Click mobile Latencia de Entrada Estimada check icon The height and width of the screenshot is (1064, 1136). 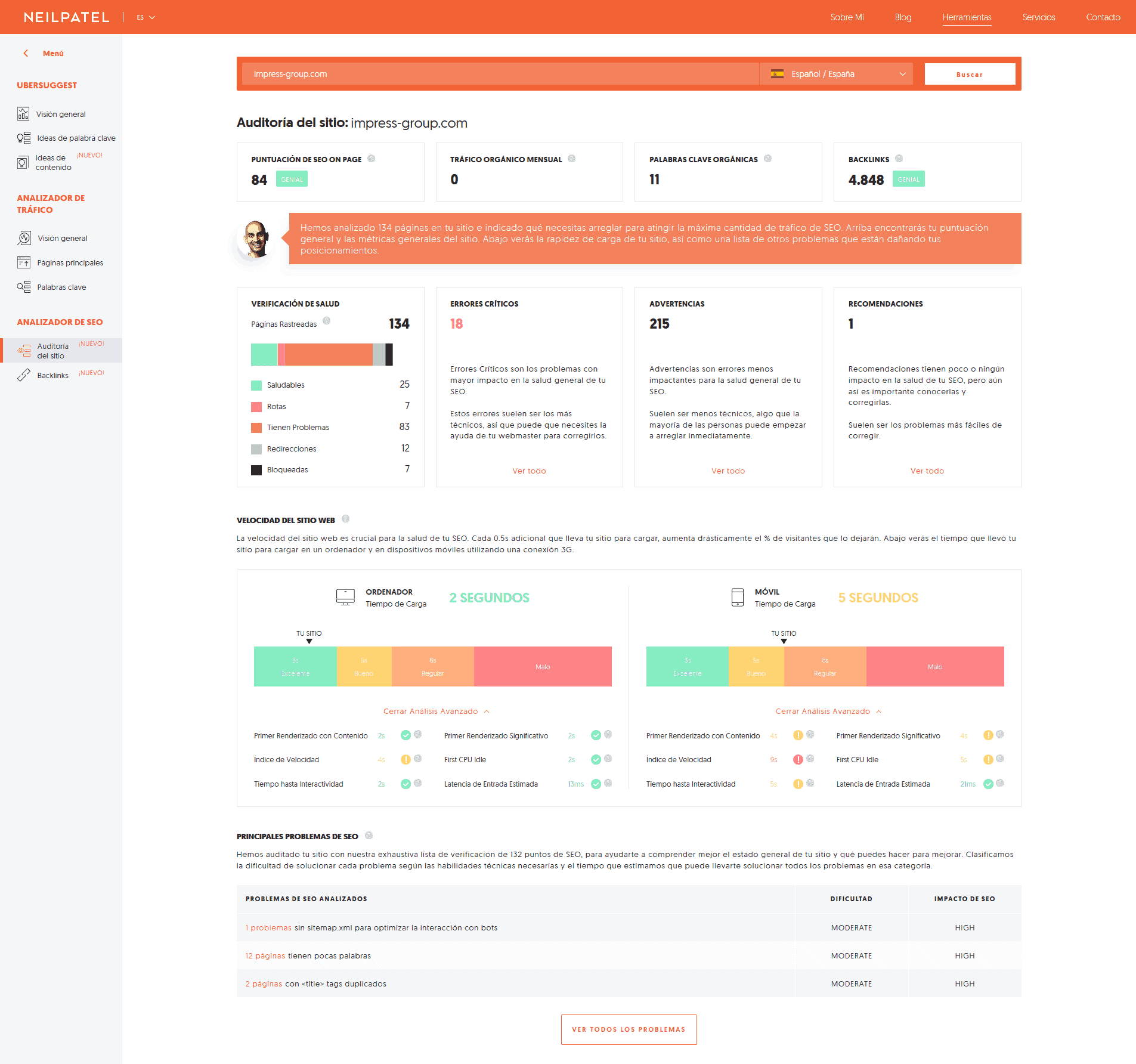pyautogui.click(x=988, y=784)
